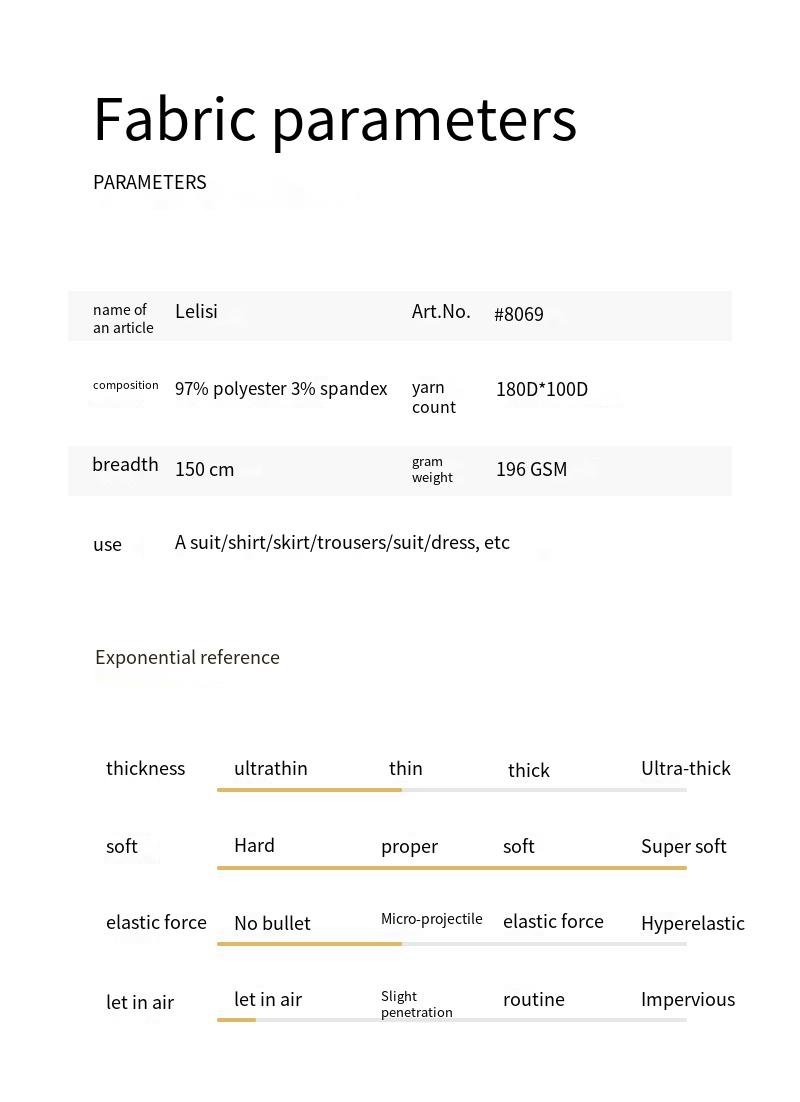Click the #8069 article number
Viewport: 800px width, 1102px height.
click(518, 314)
